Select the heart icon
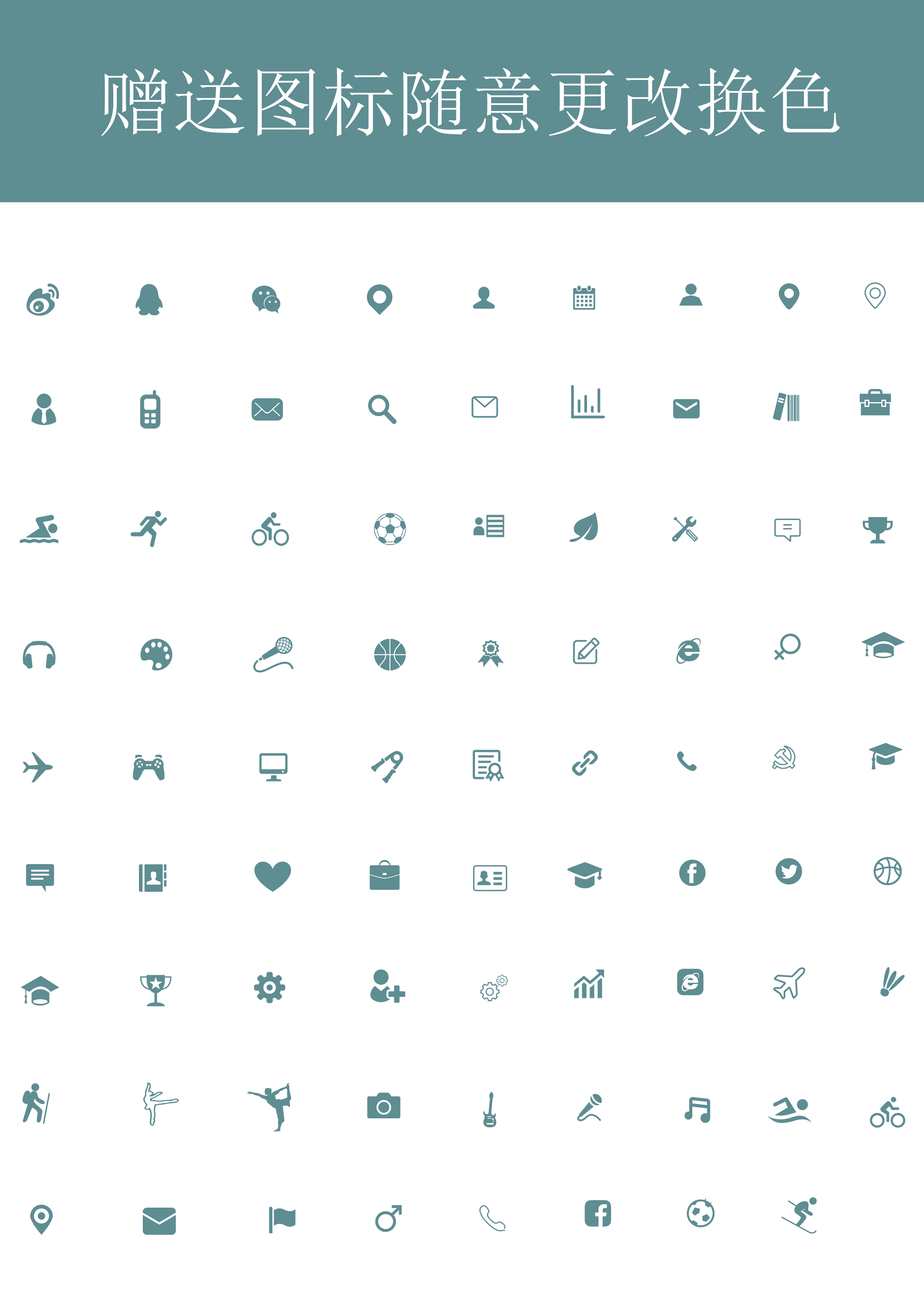924x1307 pixels. click(x=272, y=876)
